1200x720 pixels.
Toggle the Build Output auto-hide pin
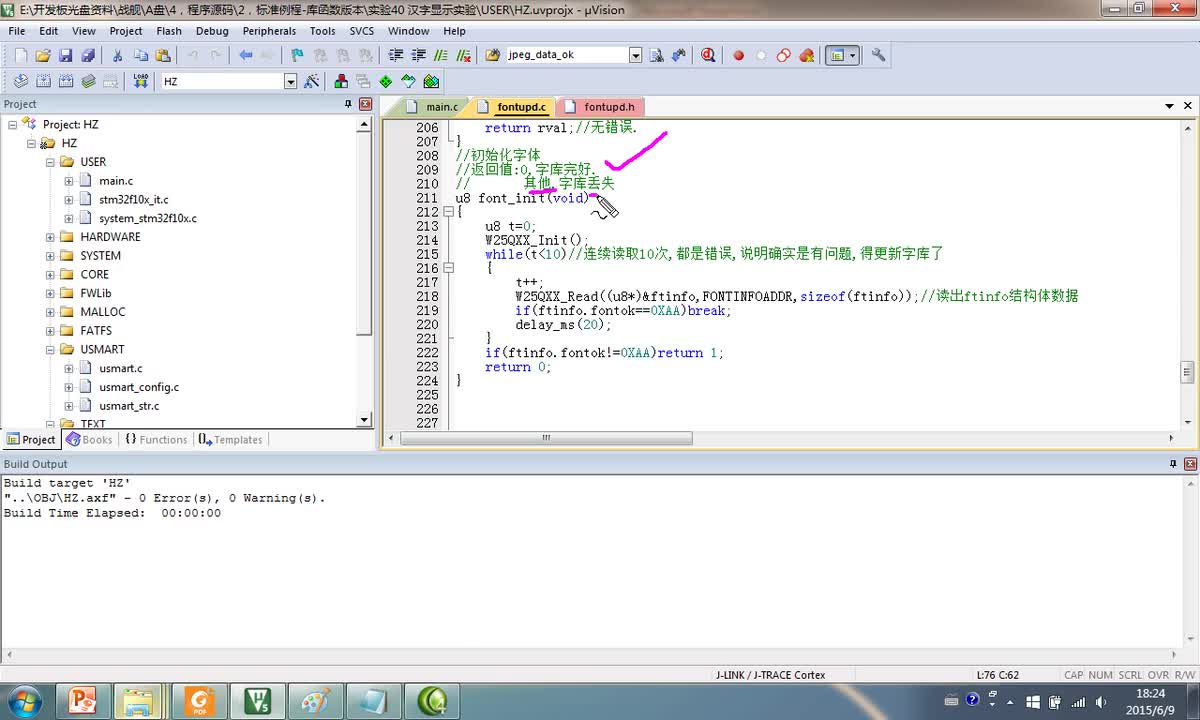pos(1174,464)
